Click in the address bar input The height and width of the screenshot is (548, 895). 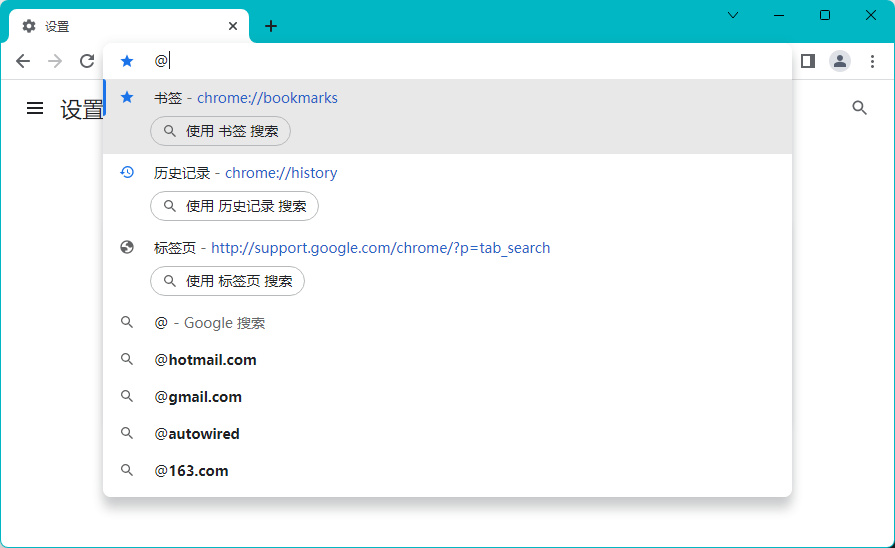click(450, 61)
